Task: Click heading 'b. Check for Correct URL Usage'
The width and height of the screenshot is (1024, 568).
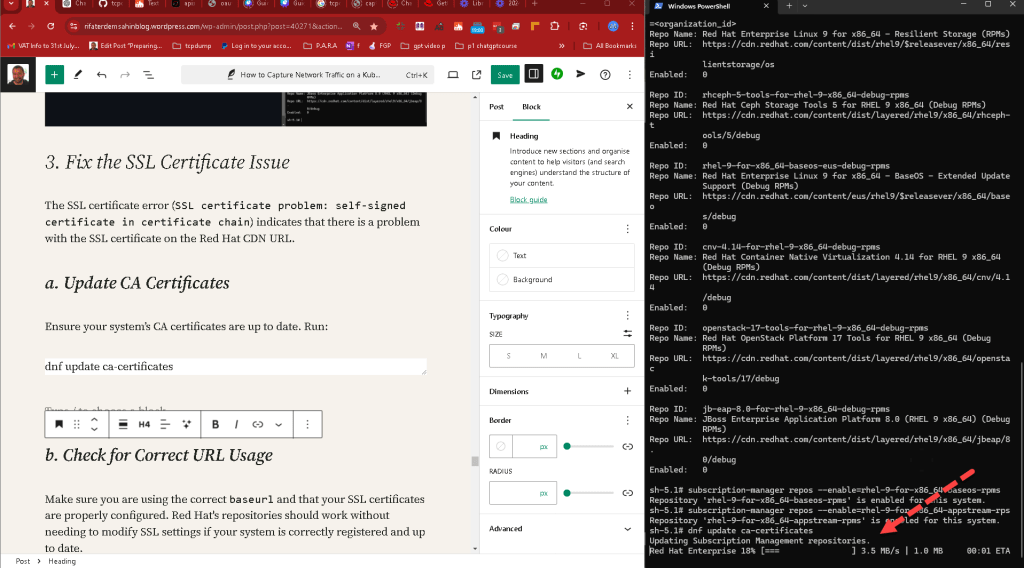Action: click(x=159, y=455)
